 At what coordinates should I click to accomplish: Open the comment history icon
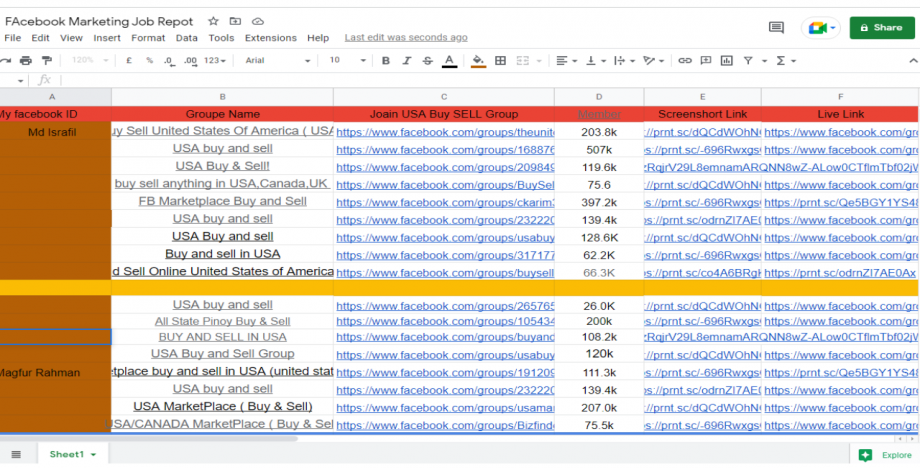click(776, 28)
